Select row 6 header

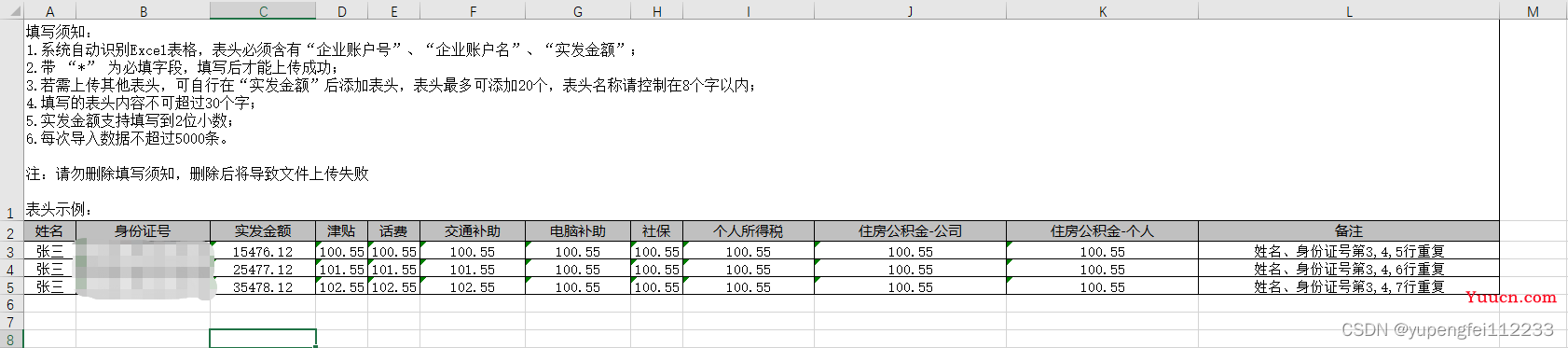tap(11, 304)
